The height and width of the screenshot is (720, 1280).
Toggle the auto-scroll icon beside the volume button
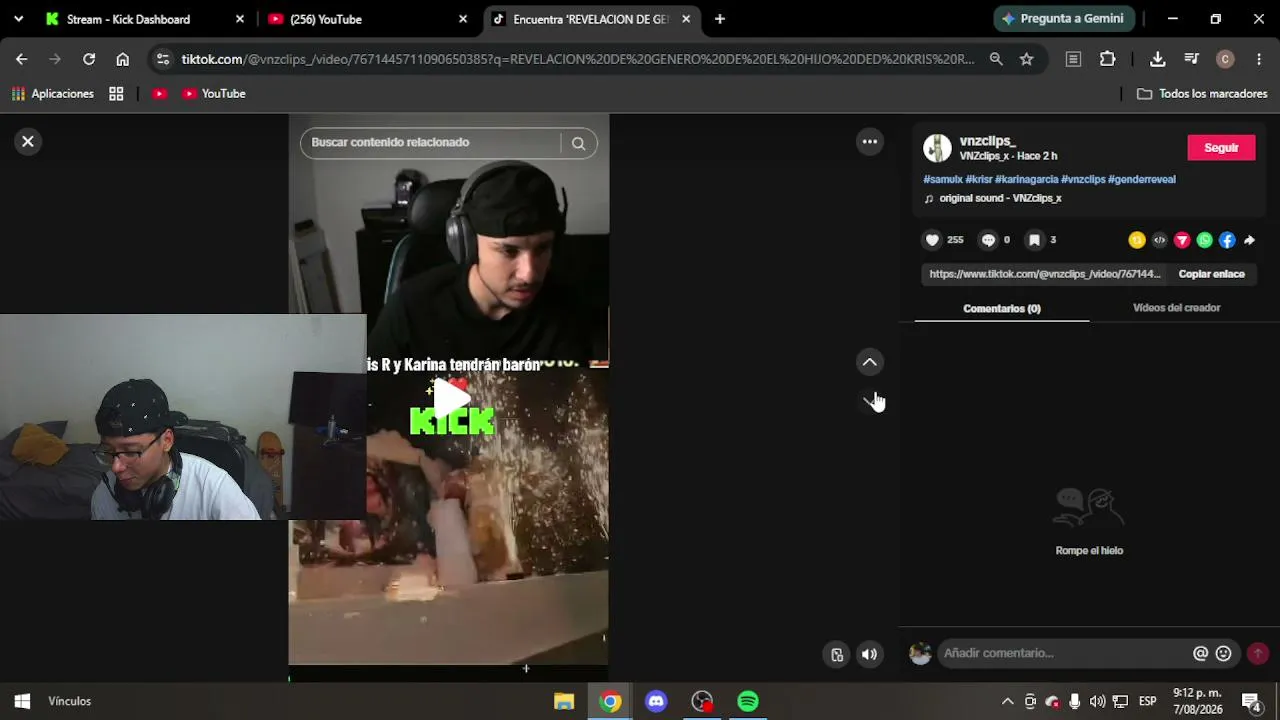point(837,655)
